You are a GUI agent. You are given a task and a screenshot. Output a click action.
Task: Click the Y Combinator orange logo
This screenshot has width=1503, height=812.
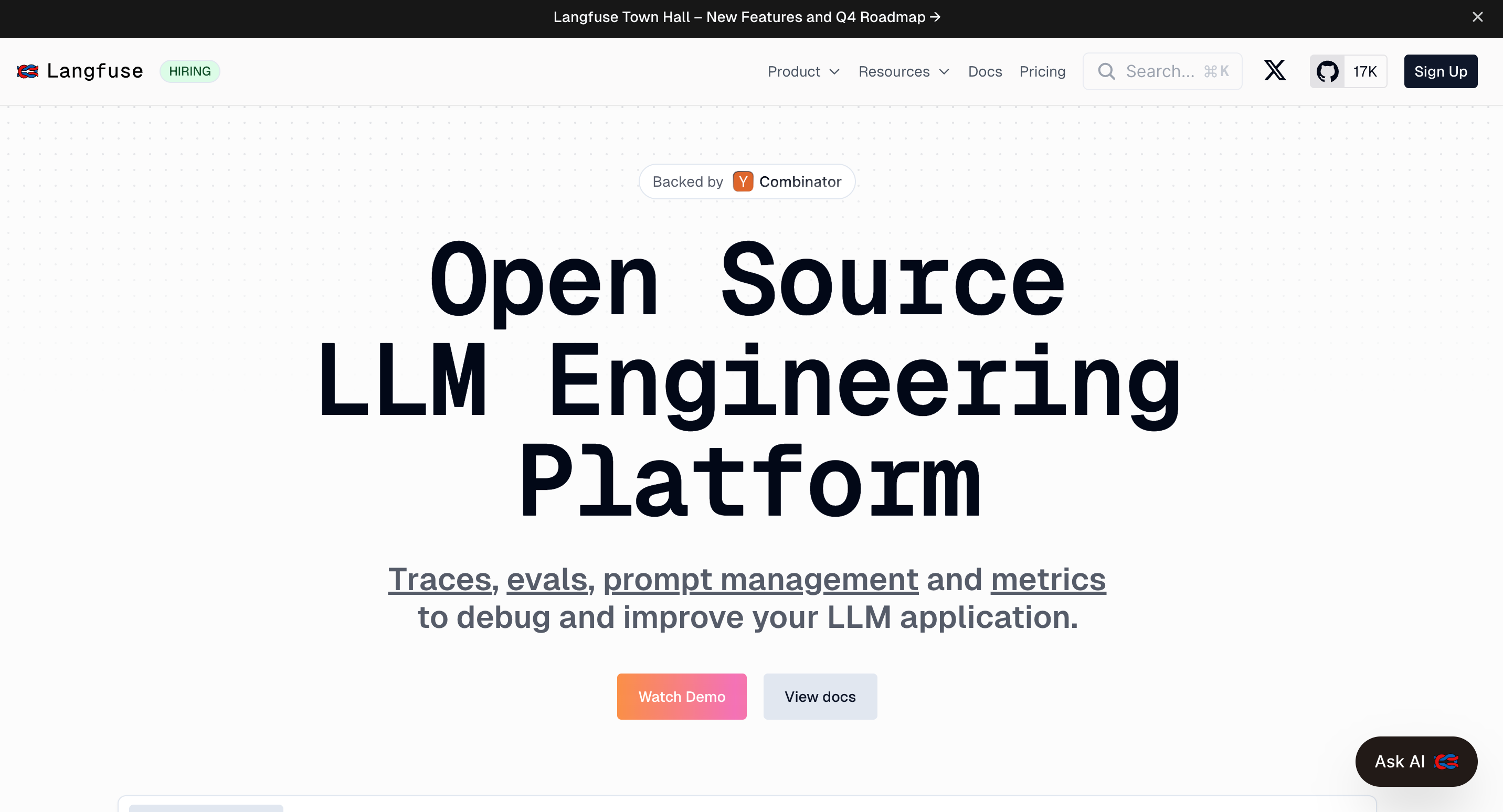click(743, 181)
